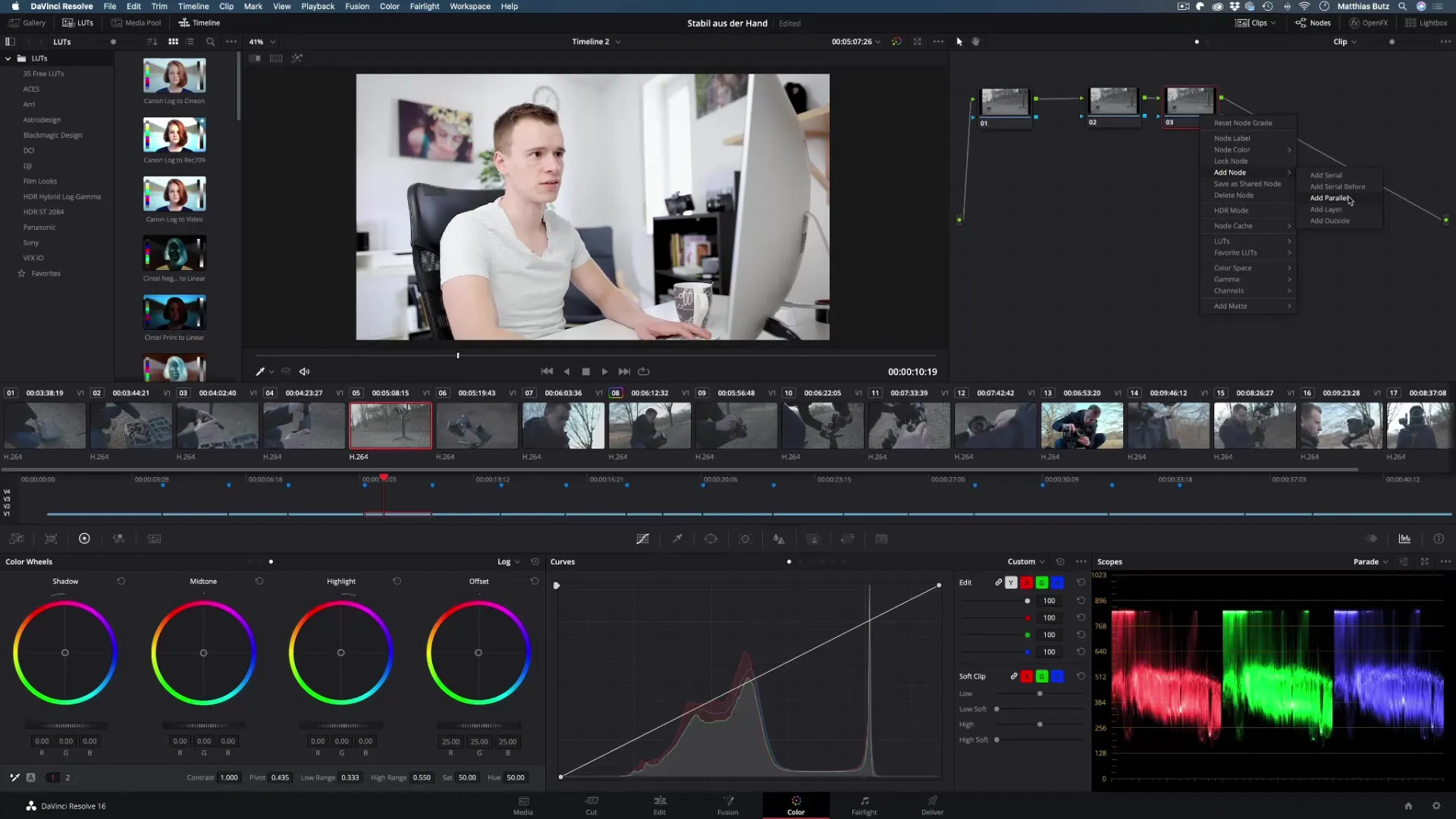Collapse the LUTs root folder tree
Image resolution: width=1456 pixels, height=819 pixels.
[8, 58]
